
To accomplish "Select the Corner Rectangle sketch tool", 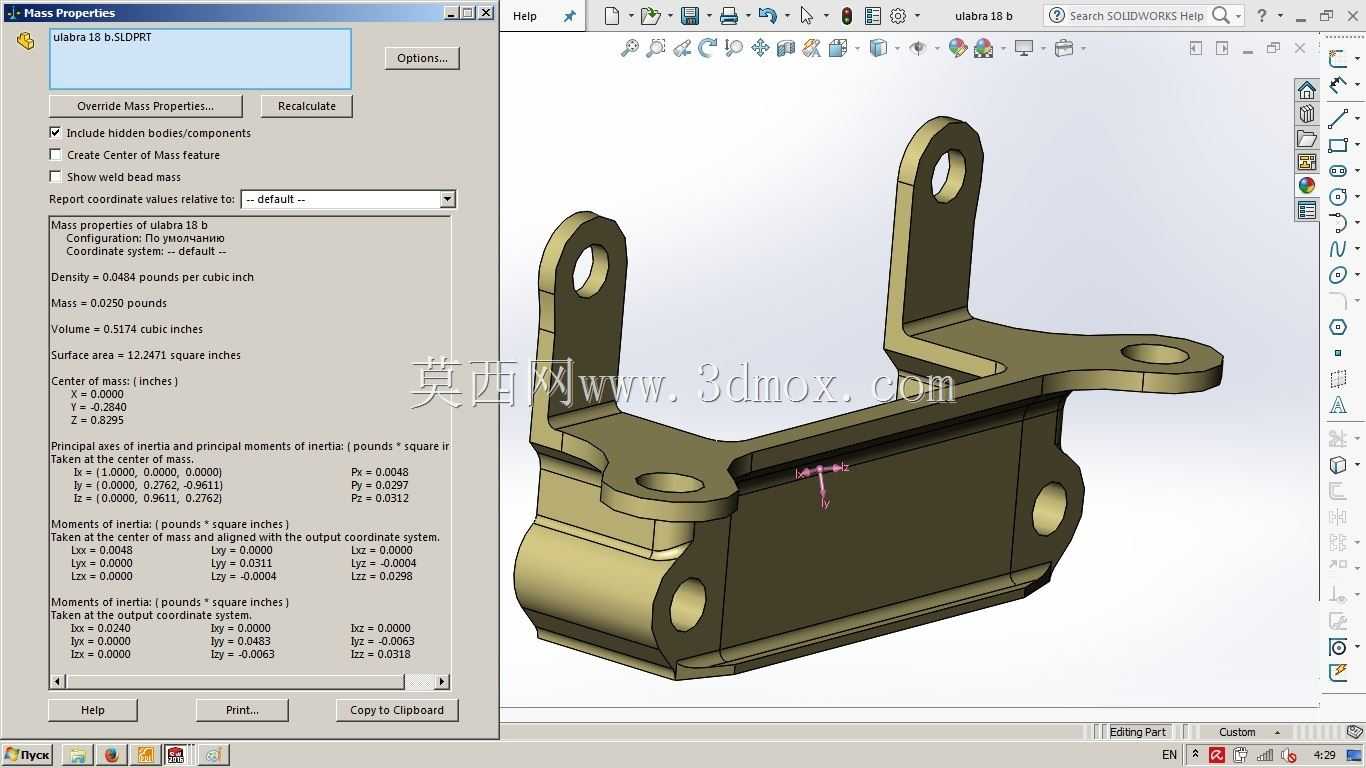I will 1338,146.
